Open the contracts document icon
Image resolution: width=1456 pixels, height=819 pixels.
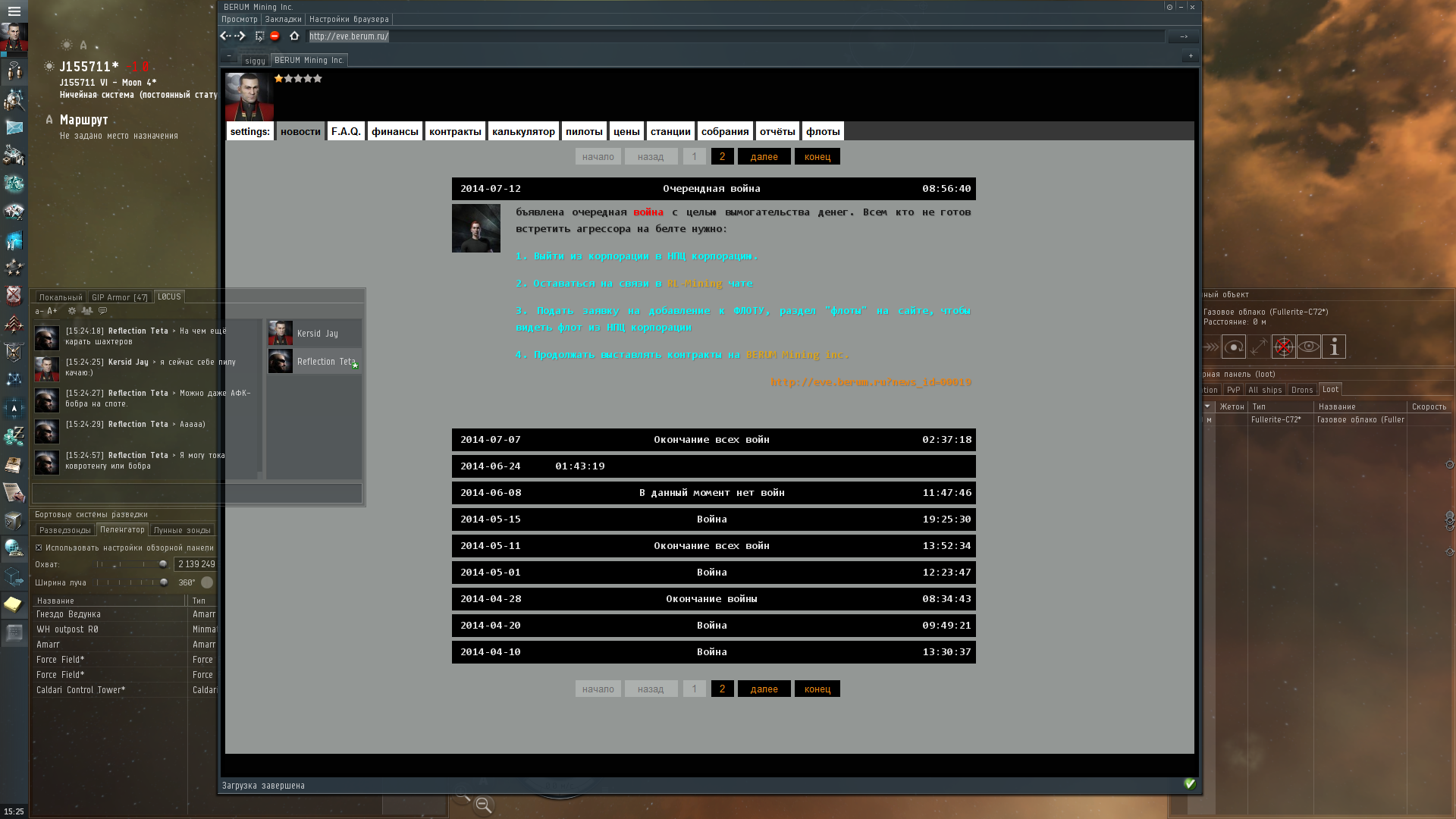click(x=14, y=493)
